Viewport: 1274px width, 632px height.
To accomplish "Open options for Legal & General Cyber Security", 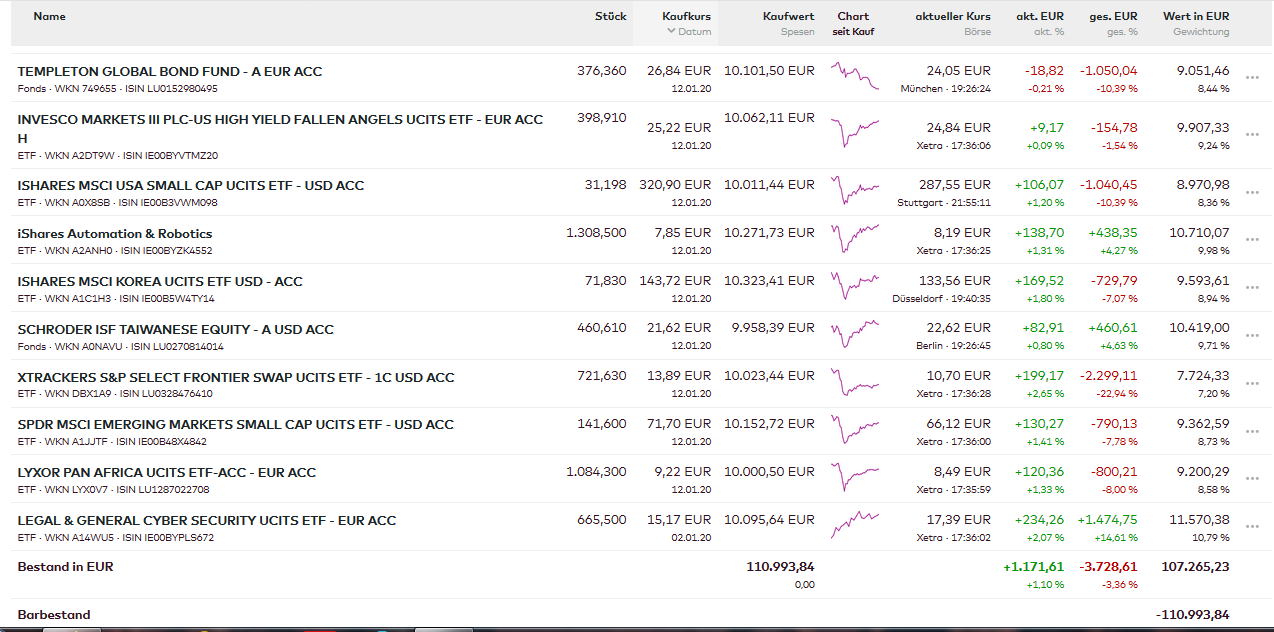I will pyautogui.click(x=1252, y=527).
